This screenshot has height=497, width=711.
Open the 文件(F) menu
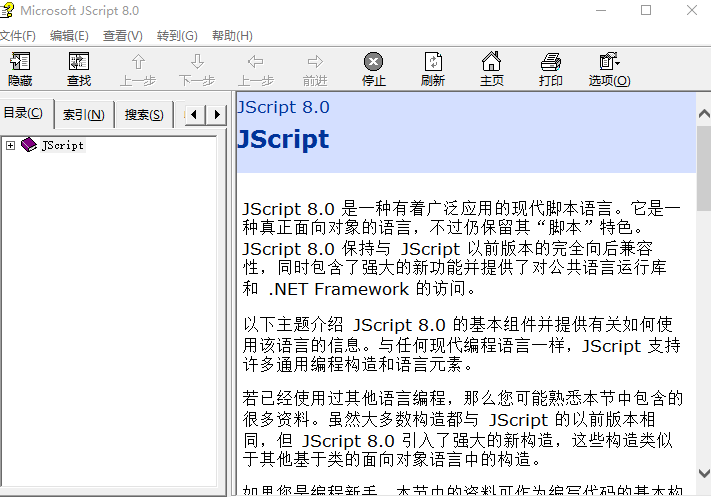coord(17,36)
